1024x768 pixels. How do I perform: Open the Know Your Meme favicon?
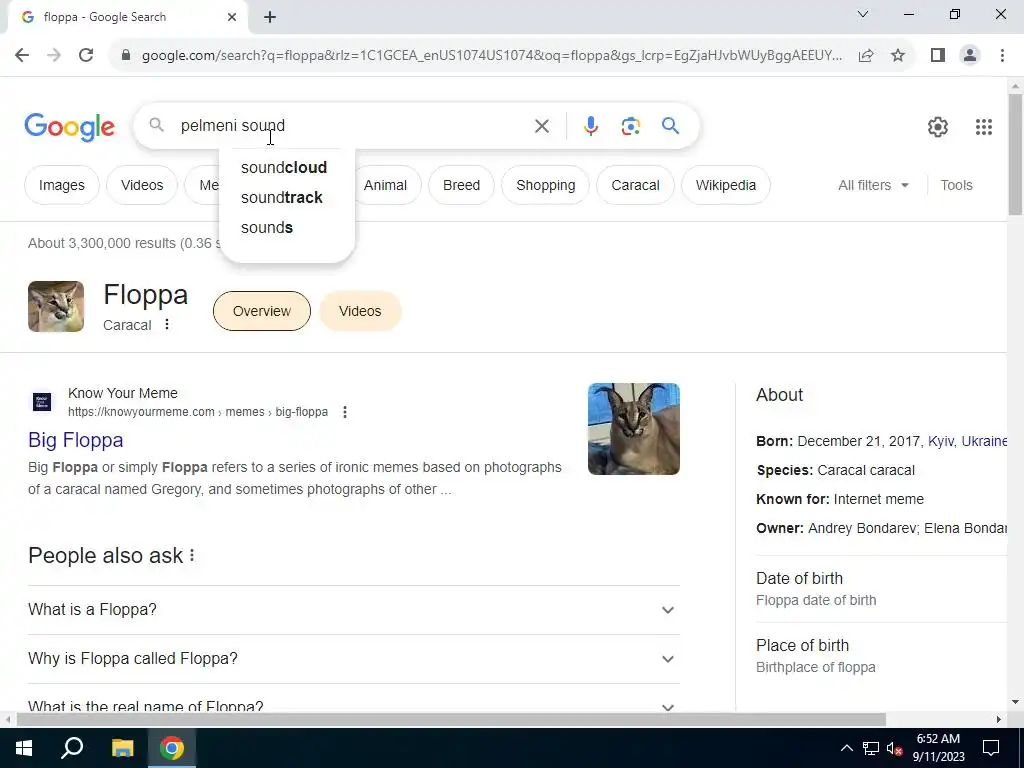(x=42, y=402)
